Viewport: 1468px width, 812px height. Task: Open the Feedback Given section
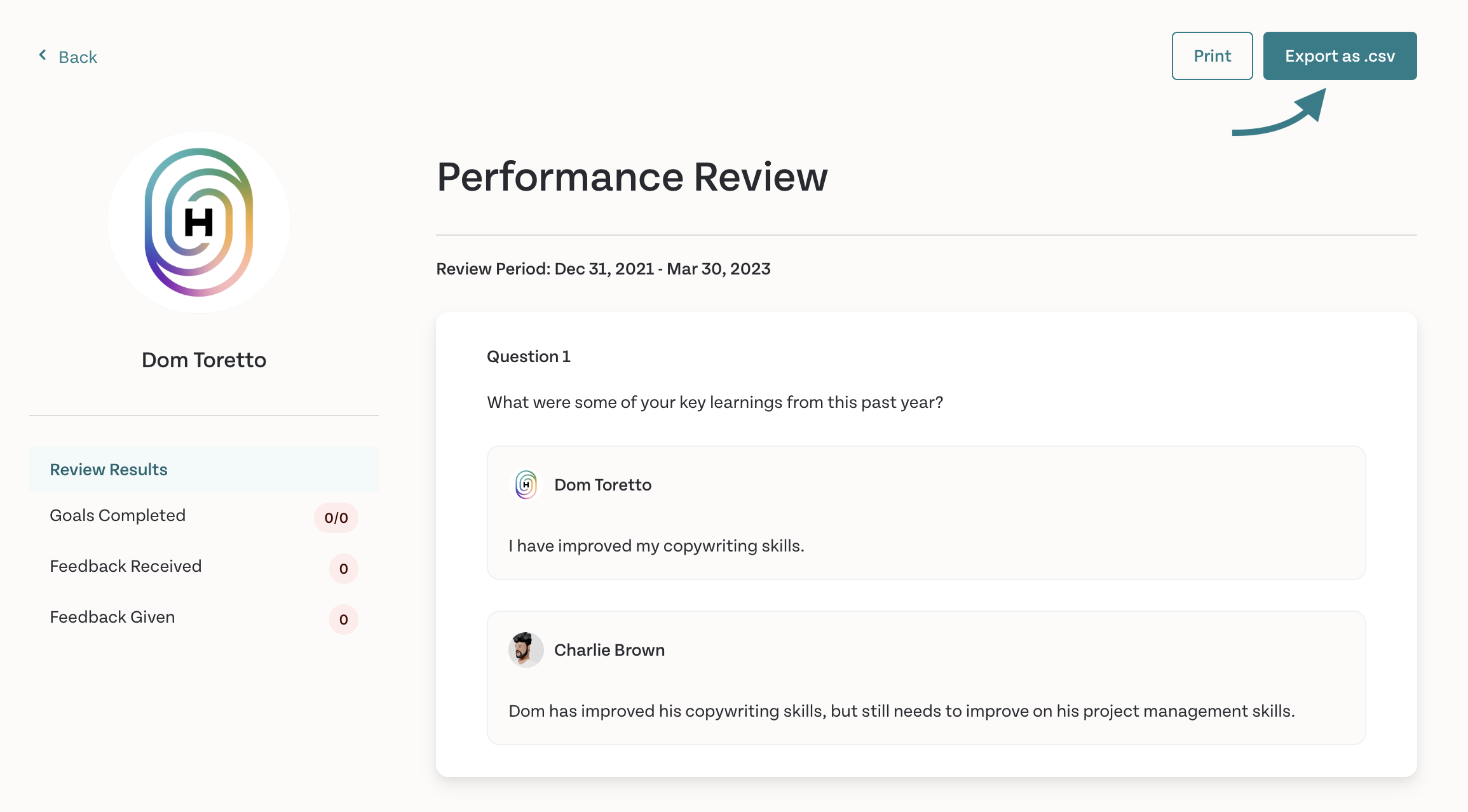click(204, 618)
